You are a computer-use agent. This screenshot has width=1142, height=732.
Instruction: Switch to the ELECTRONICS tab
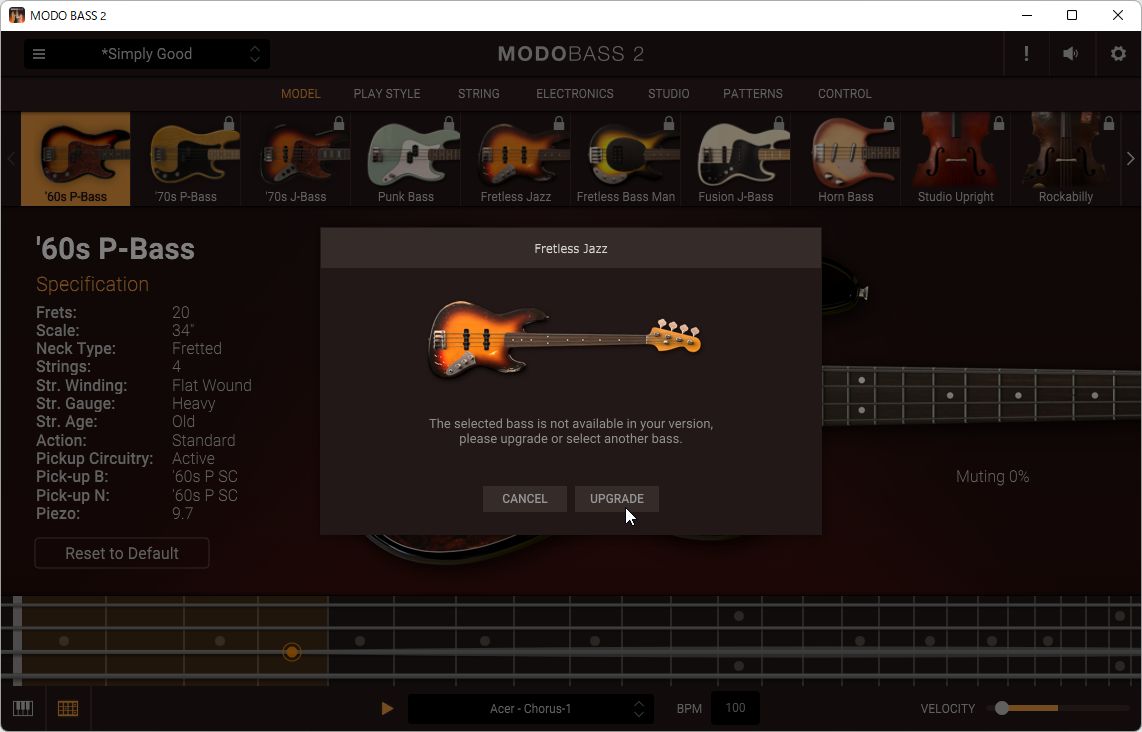click(574, 93)
